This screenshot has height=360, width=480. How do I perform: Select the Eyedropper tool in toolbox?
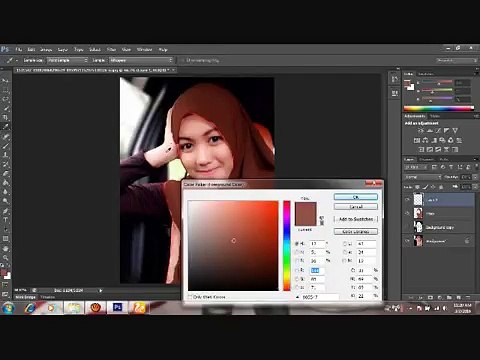(x=6, y=127)
